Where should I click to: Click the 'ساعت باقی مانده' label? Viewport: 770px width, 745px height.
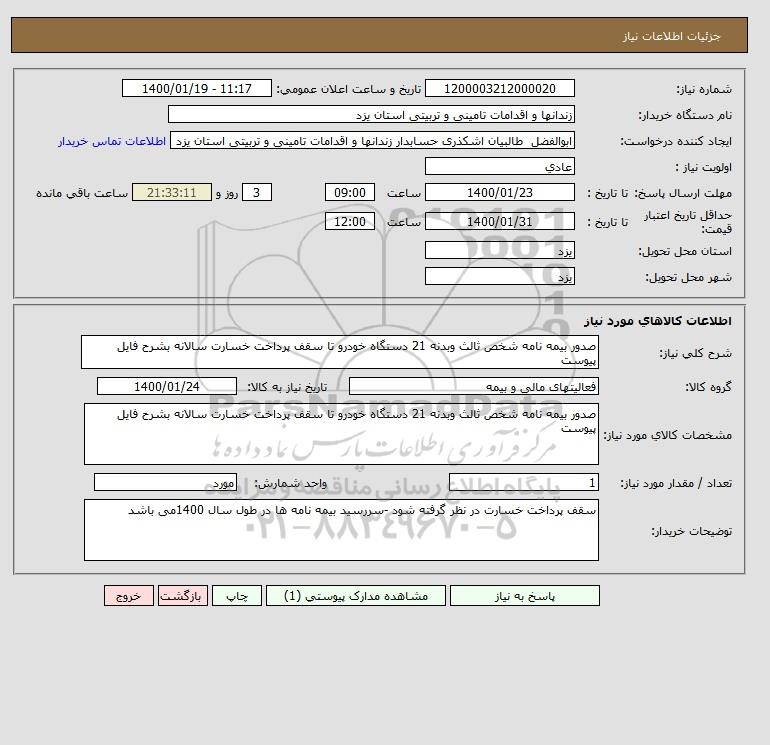82,193
